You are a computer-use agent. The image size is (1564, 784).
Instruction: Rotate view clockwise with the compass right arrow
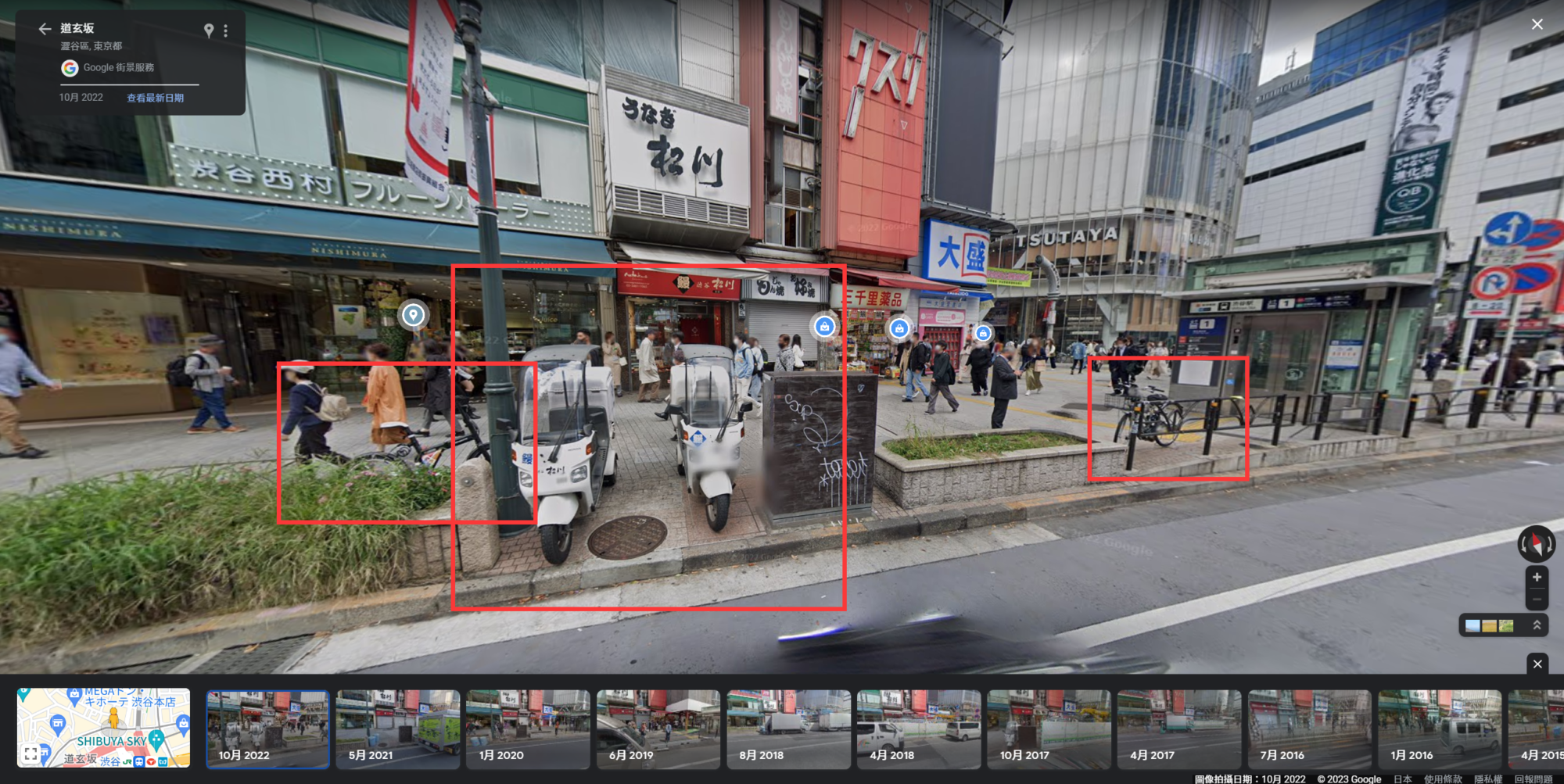[1550, 544]
